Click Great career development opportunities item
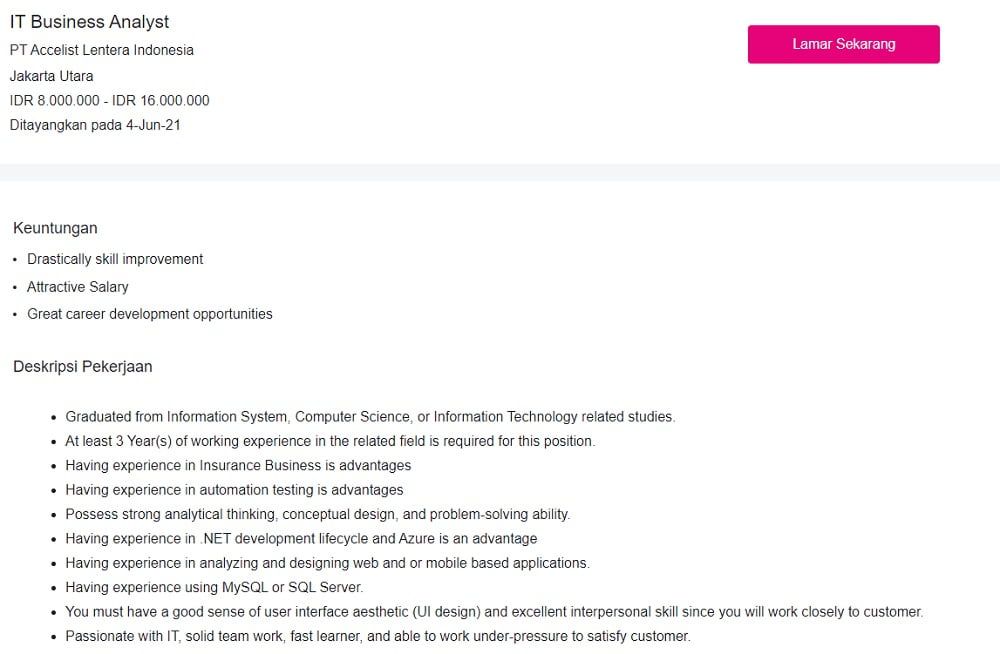Image resolution: width=1000 pixels, height=654 pixels. click(149, 314)
